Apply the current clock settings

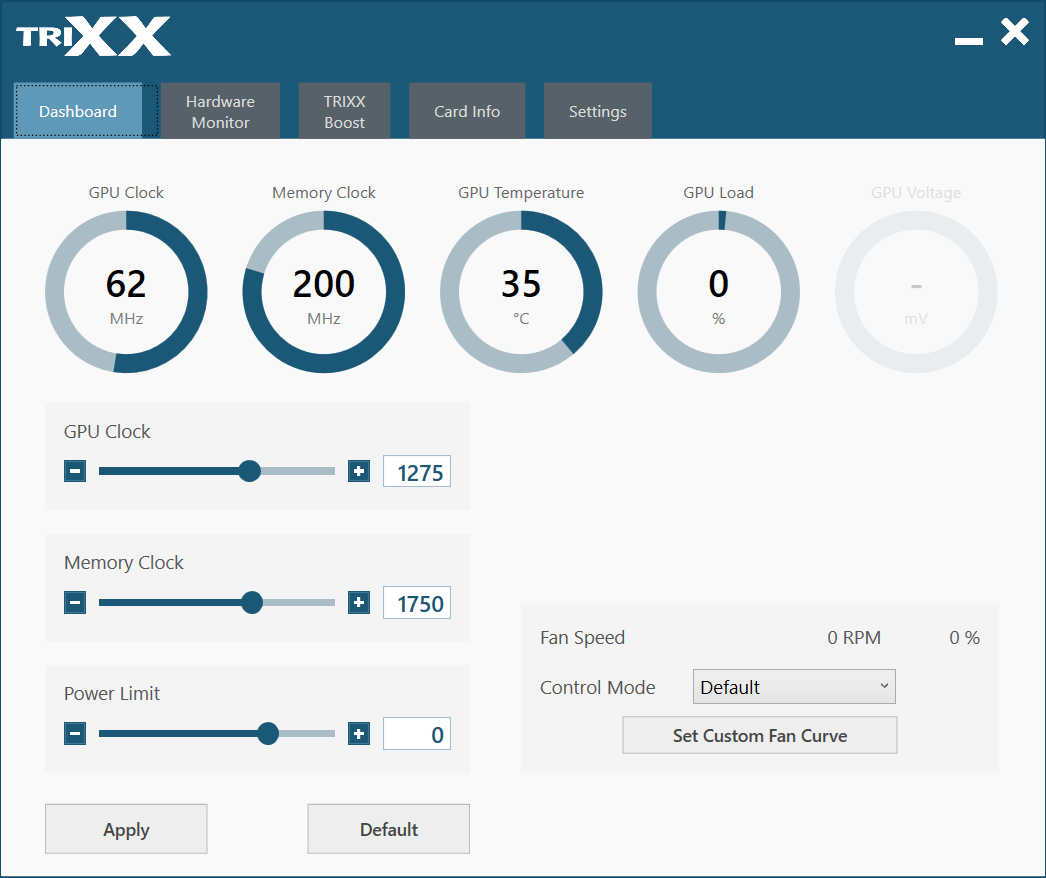[x=126, y=829]
